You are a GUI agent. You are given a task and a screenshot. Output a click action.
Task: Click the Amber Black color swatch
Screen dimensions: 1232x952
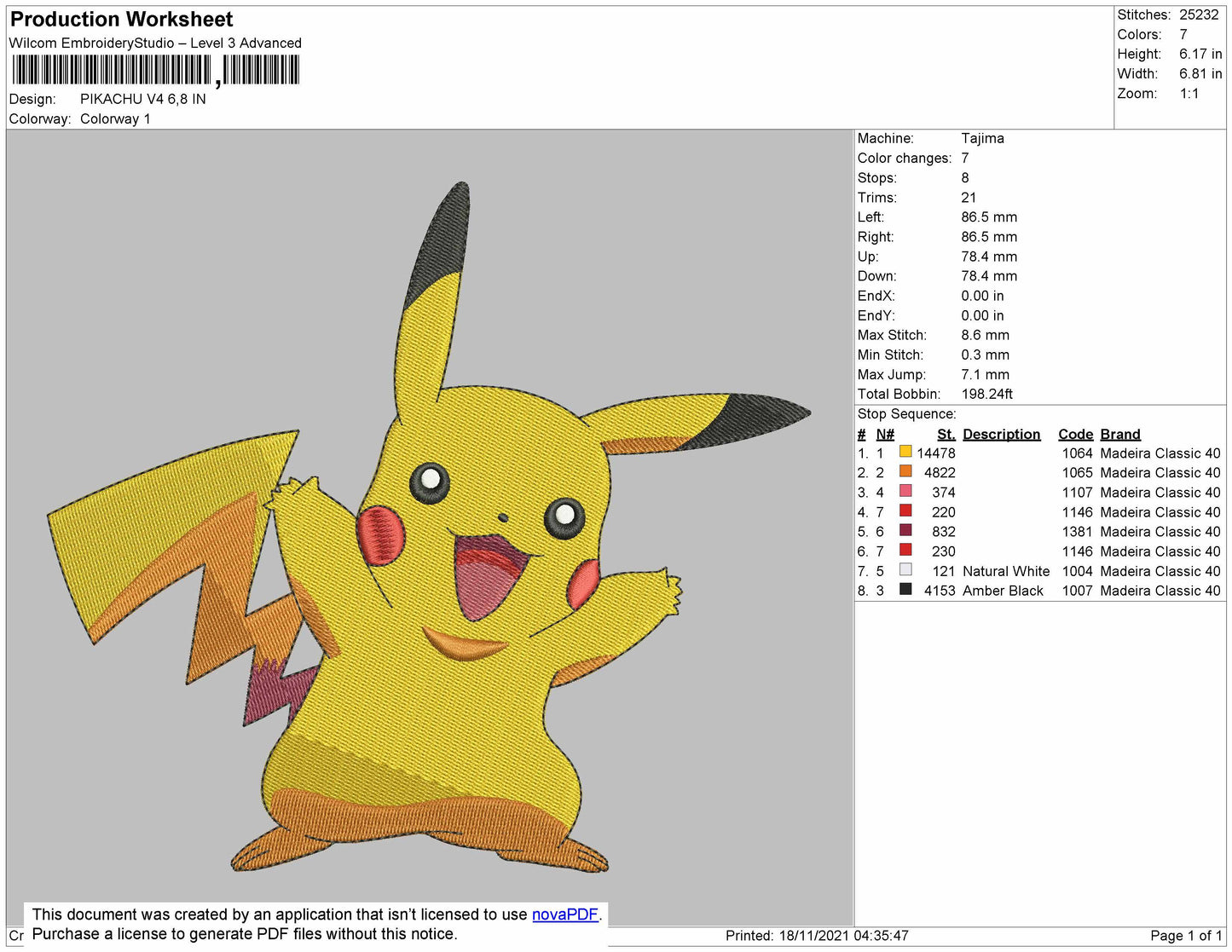click(x=905, y=590)
